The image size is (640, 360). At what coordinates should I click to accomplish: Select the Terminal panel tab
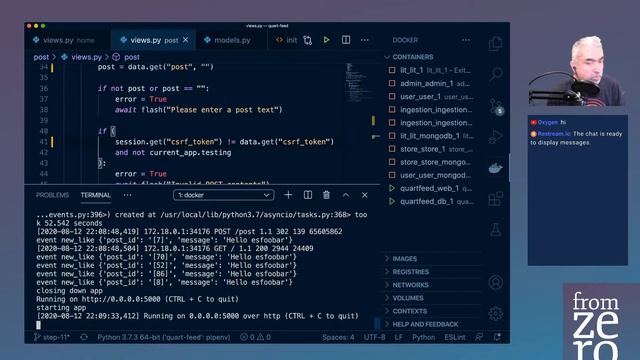[x=96, y=195]
